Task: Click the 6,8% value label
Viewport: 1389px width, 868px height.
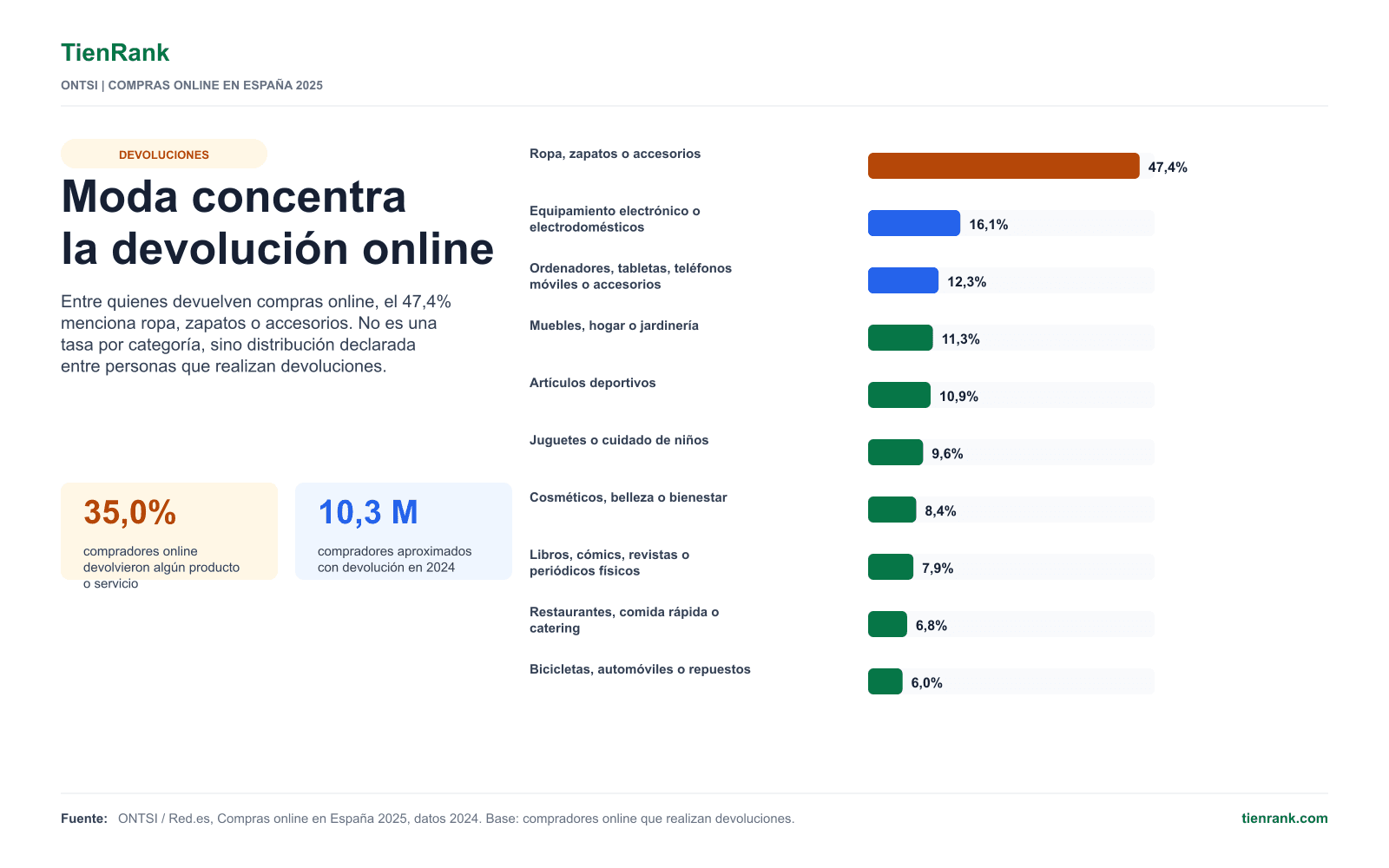Action: click(x=931, y=625)
